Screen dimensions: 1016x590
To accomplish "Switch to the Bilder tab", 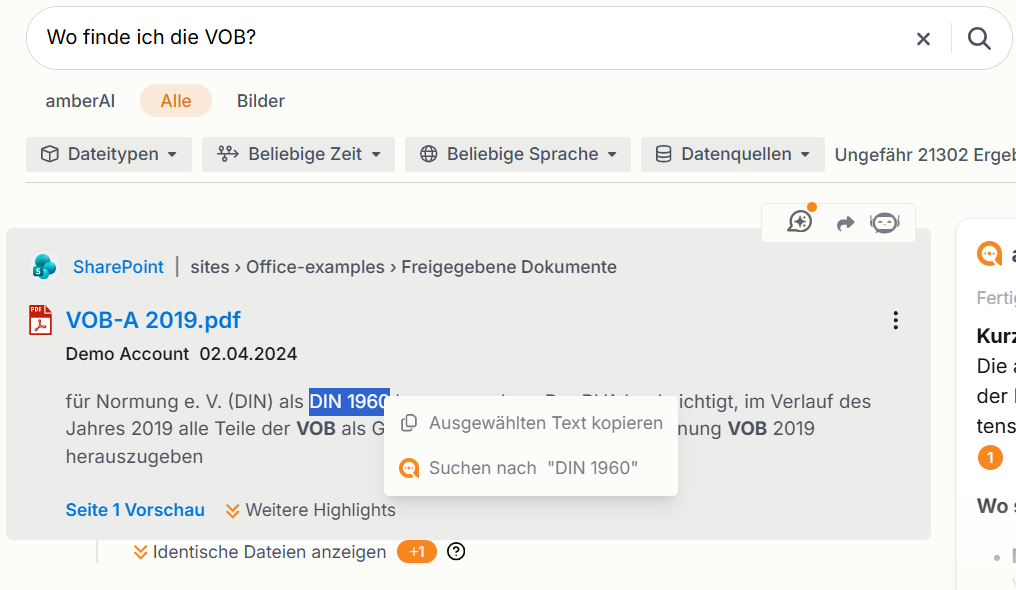I will point(260,101).
